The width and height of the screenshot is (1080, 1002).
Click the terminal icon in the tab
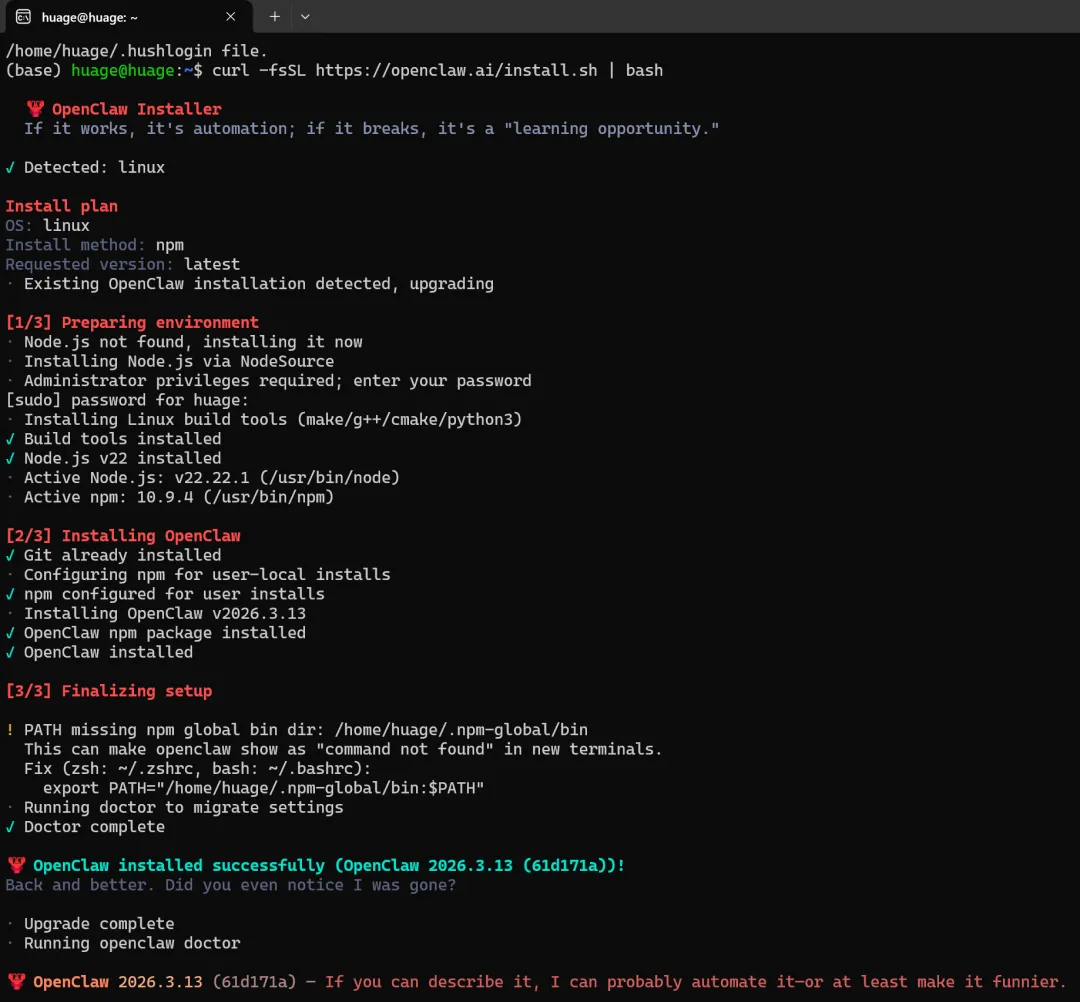tap(23, 17)
